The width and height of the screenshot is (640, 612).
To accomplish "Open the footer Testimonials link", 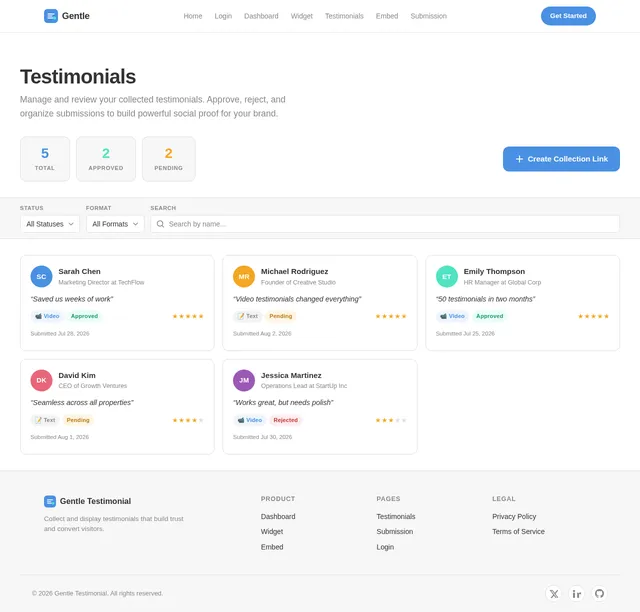I will (x=396, y=516).
